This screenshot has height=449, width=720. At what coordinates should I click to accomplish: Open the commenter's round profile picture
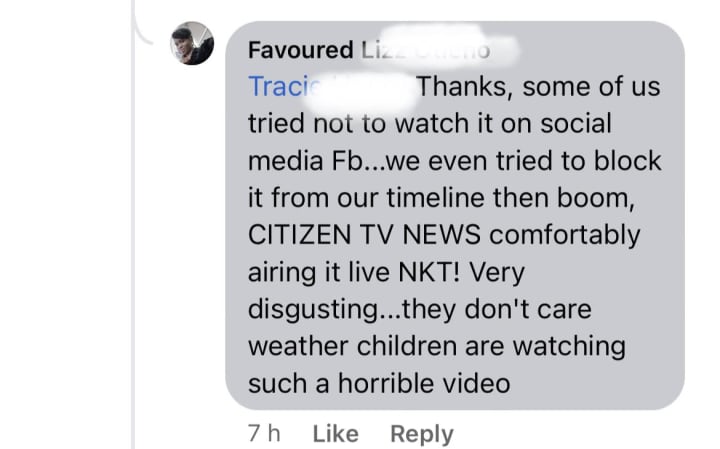[192, 43]
